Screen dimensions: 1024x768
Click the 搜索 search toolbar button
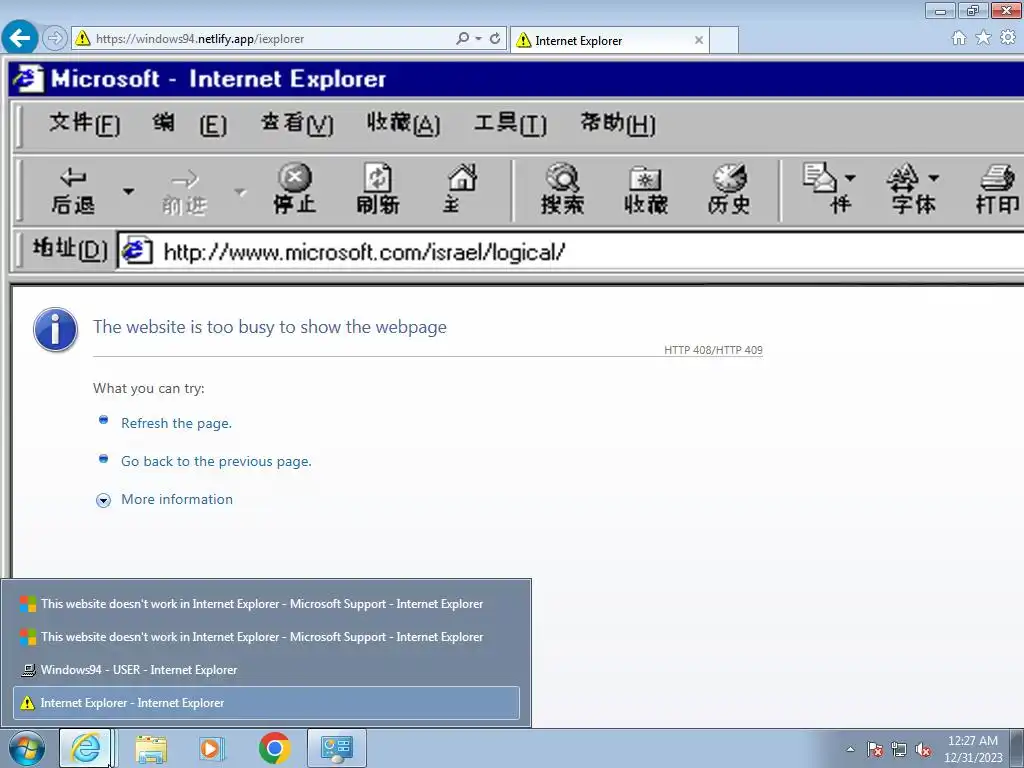562,189
